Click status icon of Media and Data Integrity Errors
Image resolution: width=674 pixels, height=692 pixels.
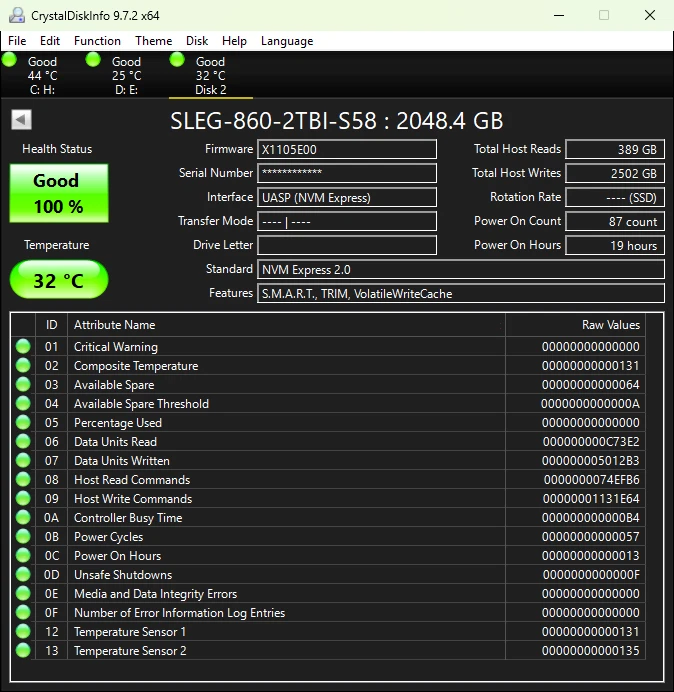pyautogui.click(x=23, y=593)
